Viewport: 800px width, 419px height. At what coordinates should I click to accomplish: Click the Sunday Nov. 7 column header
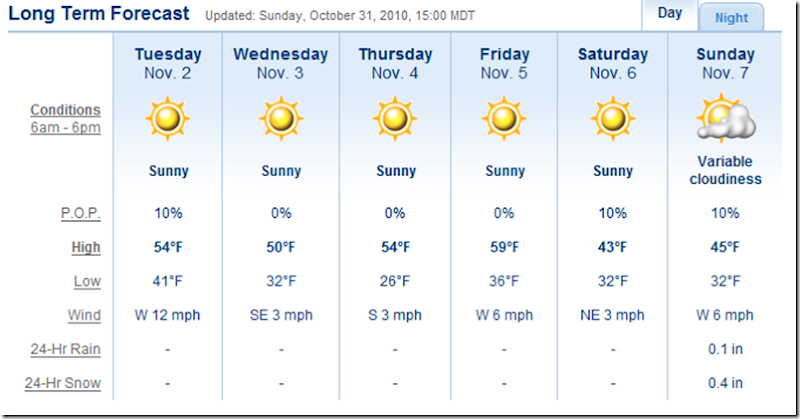[725, 63]
